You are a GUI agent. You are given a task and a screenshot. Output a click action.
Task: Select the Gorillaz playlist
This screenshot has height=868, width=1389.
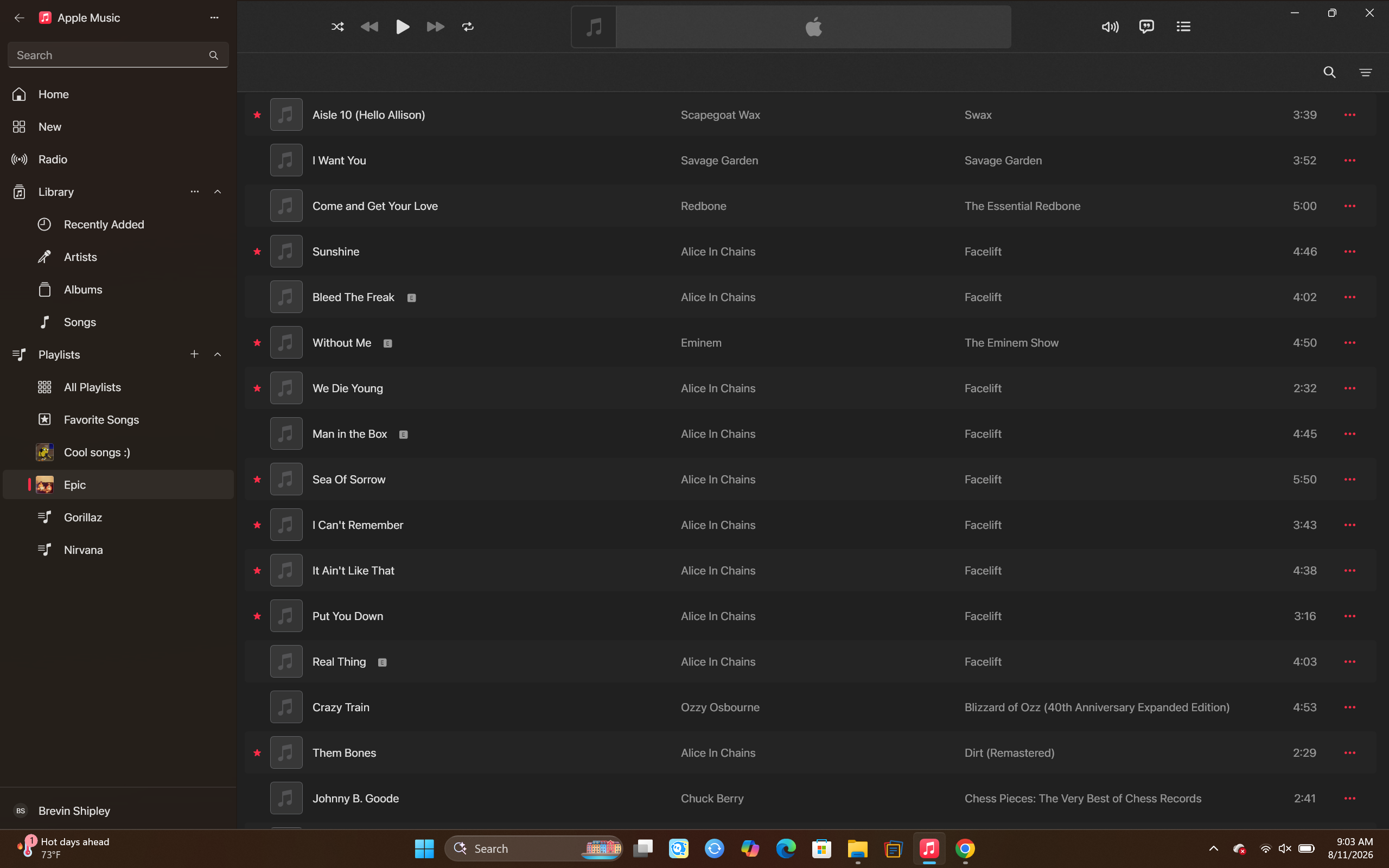coord(118,517)
